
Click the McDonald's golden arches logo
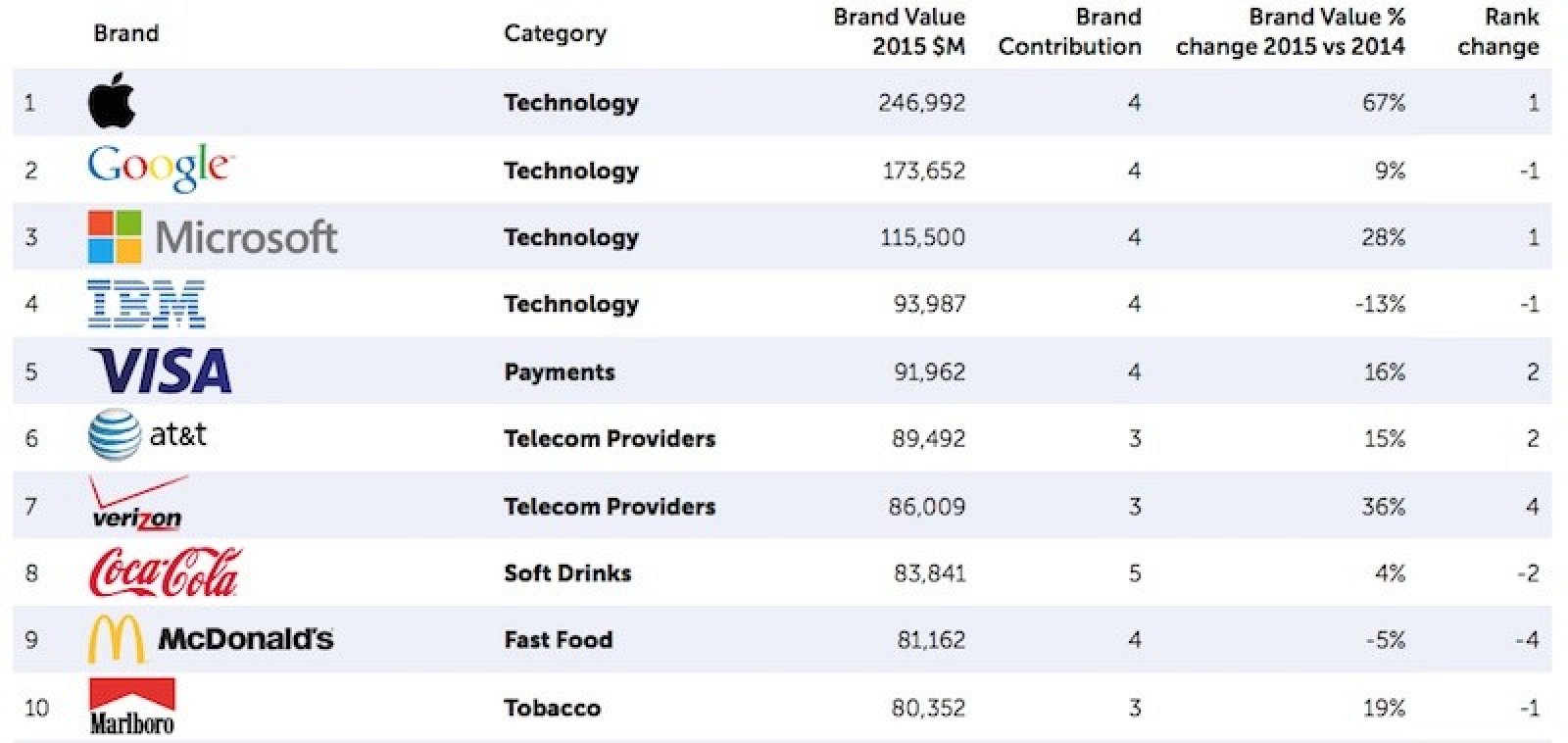[117, 640]
